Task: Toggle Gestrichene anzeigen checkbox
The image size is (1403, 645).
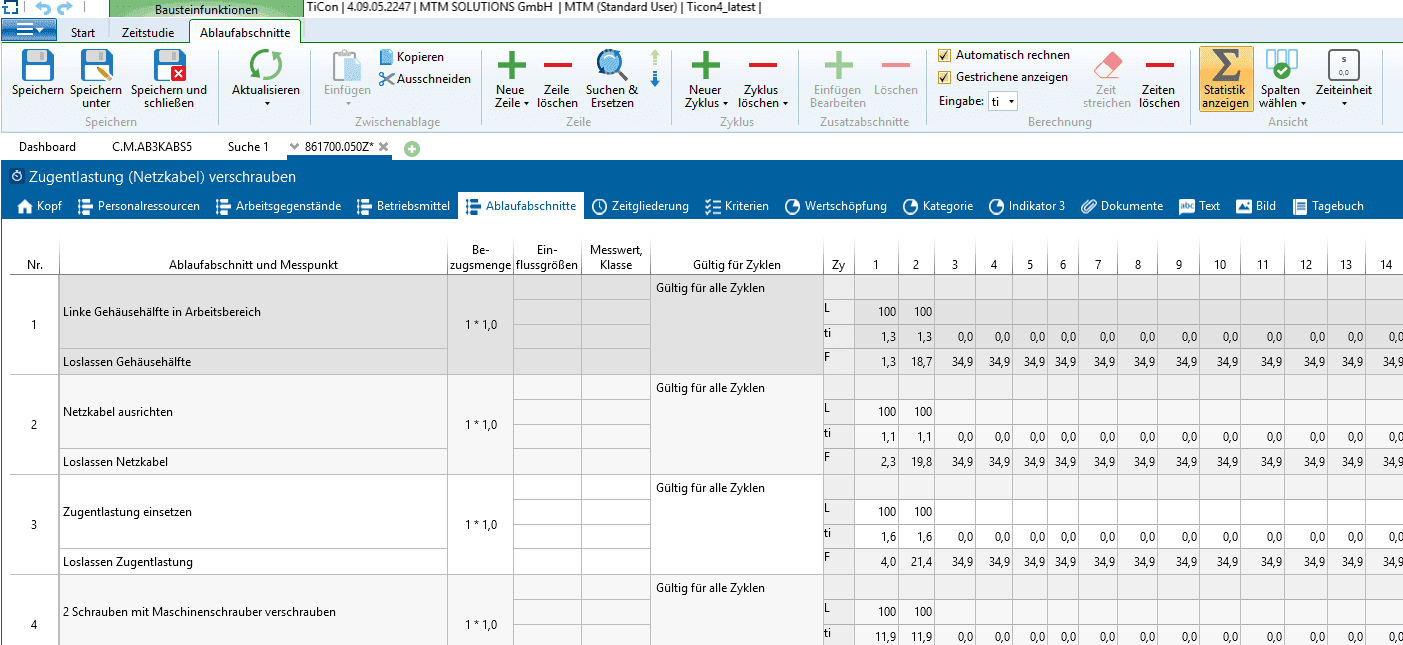Action: (x=945, y=77)
